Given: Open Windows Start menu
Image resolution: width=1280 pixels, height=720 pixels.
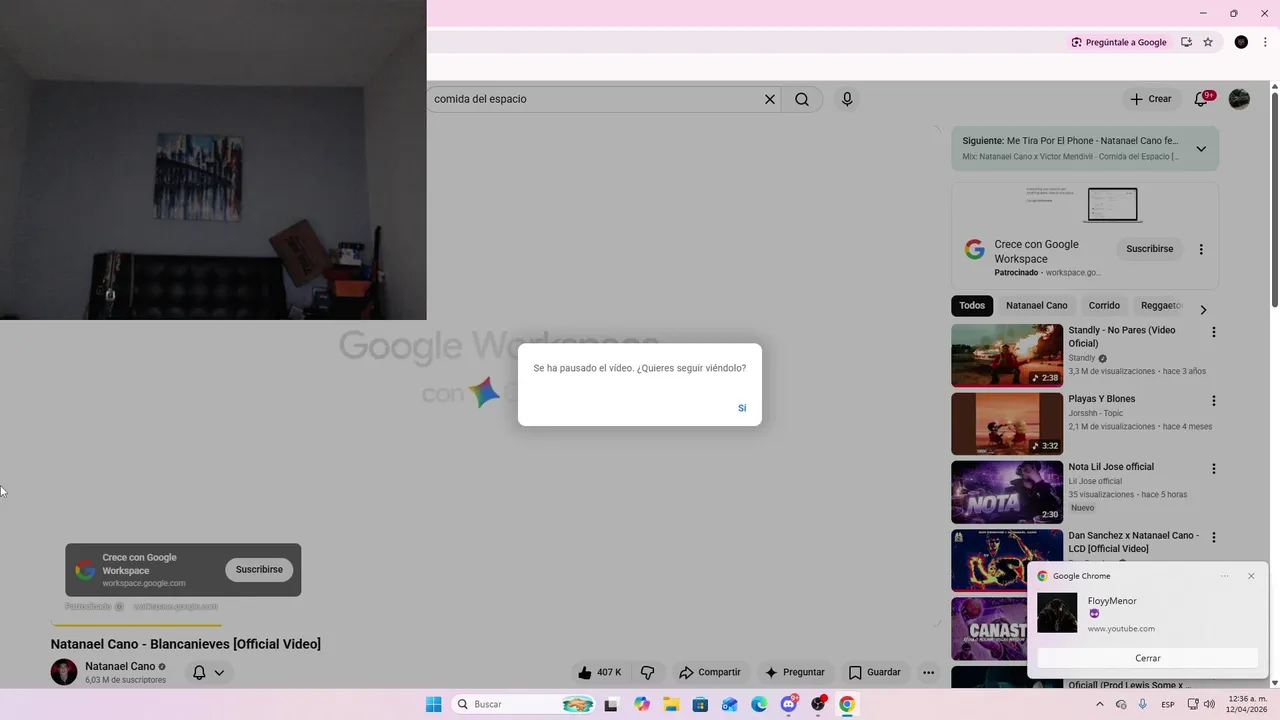Looking at the screenshot, I should [x=433, y=704].
